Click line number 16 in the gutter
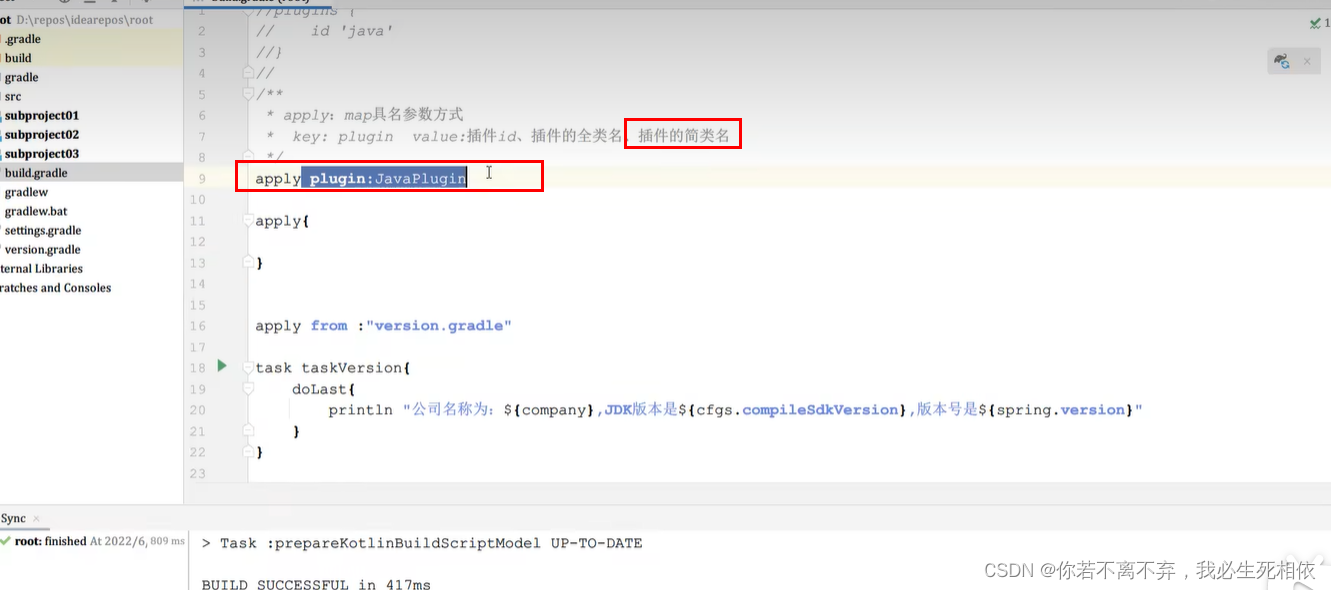1331x590 pixels. click(x=197, y=326)
